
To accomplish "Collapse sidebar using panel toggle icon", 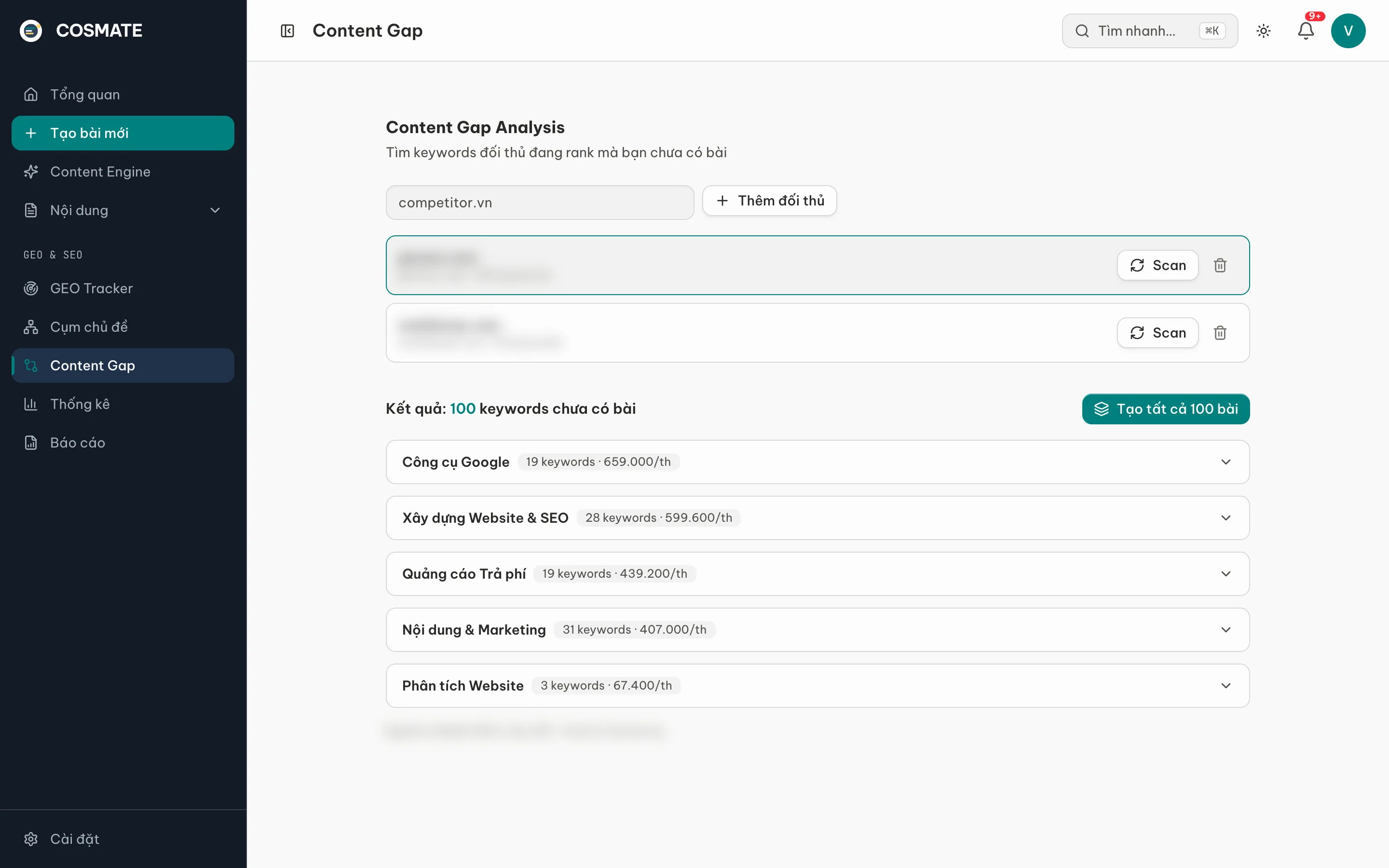I will point(287,30).
